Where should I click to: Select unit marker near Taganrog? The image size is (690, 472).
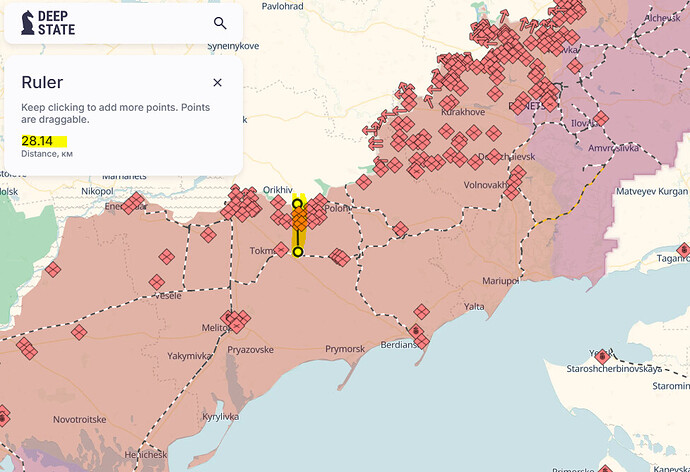[x=683, y=250]
